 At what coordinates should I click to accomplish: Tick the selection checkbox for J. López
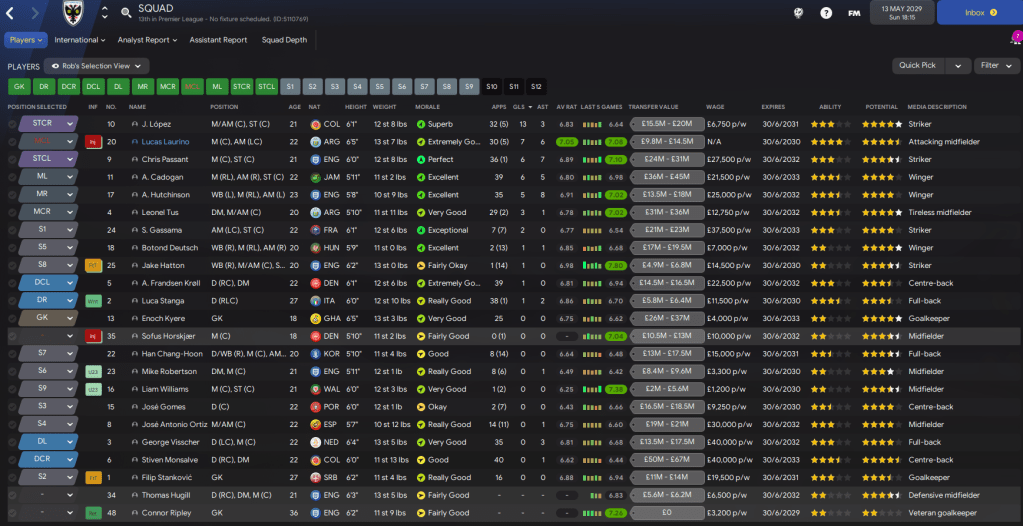[12, 125]
